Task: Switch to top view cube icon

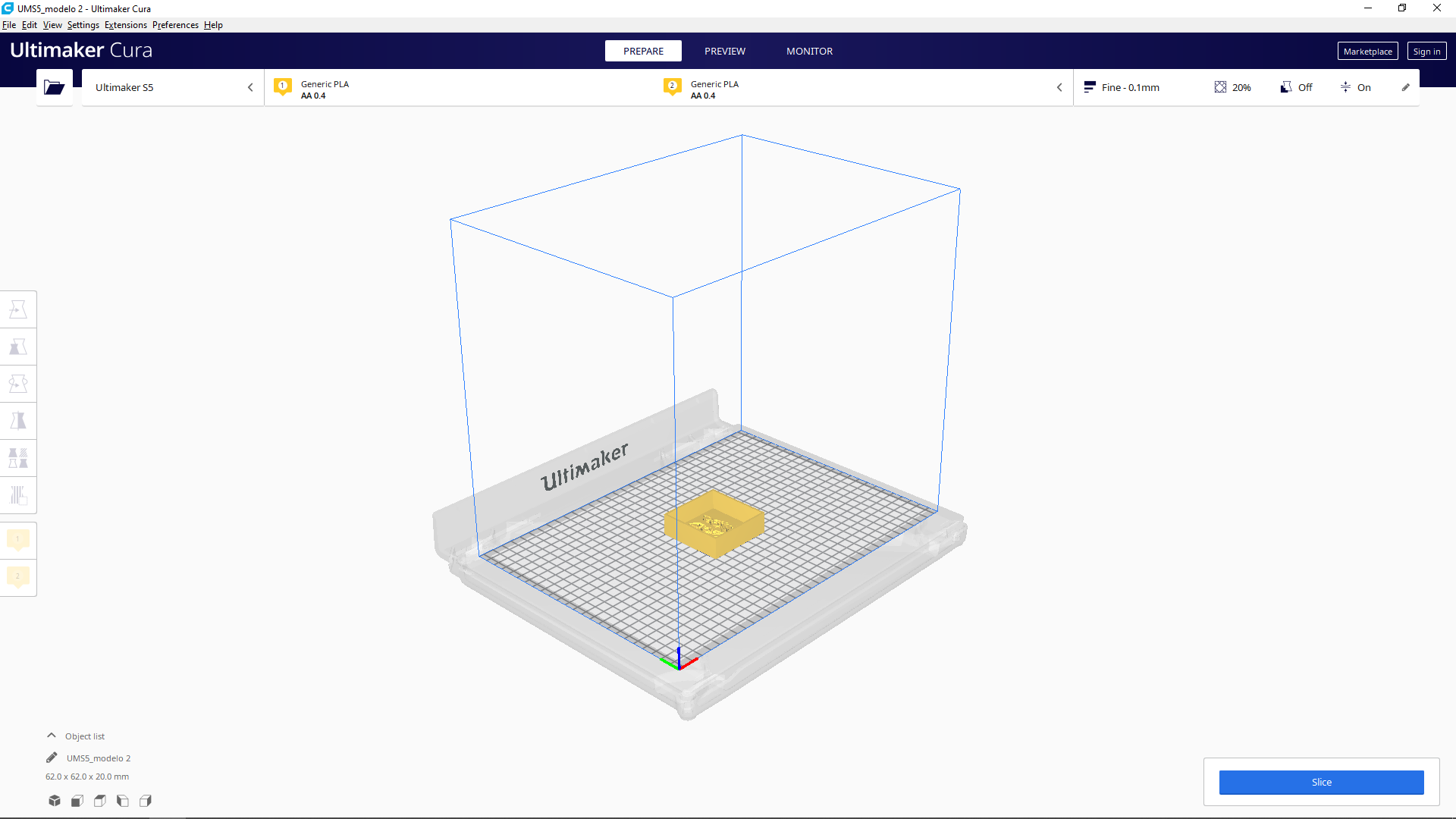Action: pyautogui.click(x=100, y=801)
